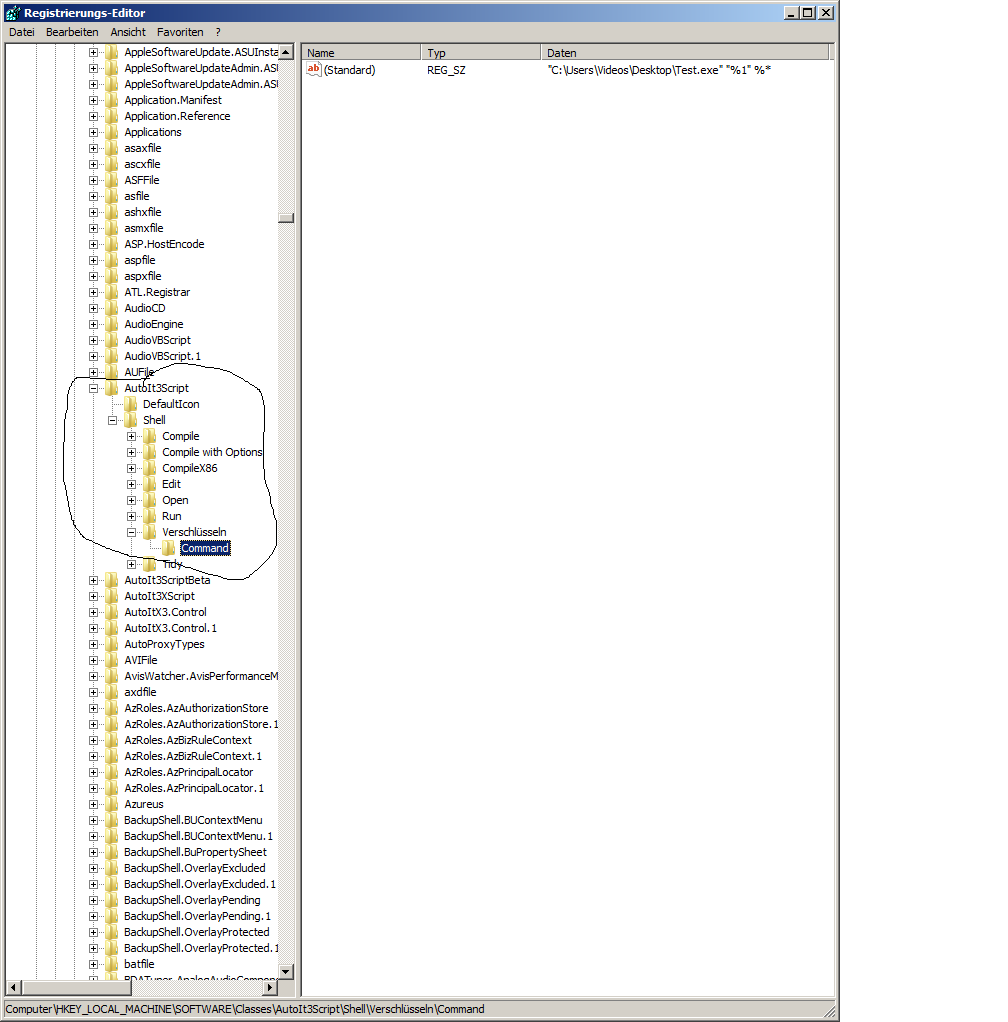The image size is (1008, 1022).
Task: Expand the AutoIt3ScriptBeta node
Action: pyautogui.click(x=93, y=580)
